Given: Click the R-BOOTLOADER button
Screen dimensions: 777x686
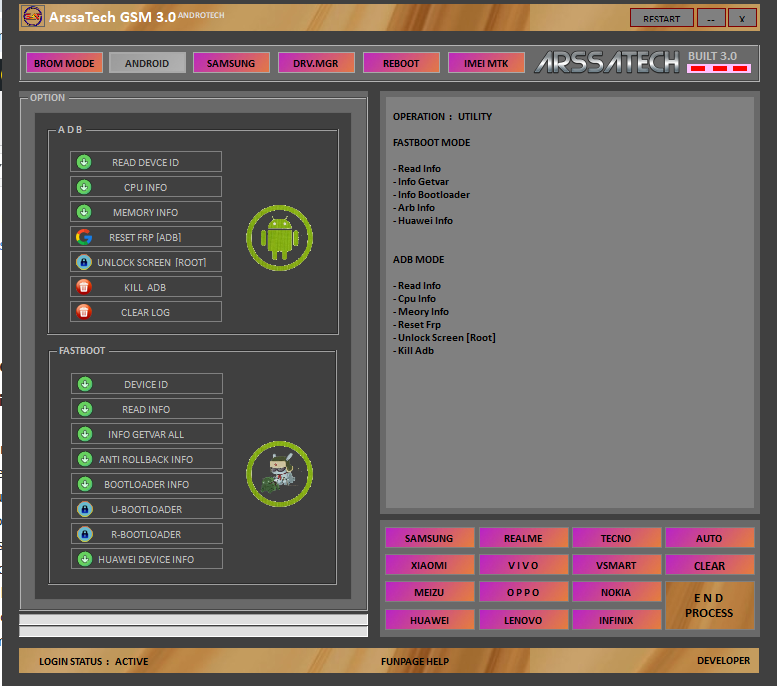Looking at the screenshot, I should pos(147,534).
